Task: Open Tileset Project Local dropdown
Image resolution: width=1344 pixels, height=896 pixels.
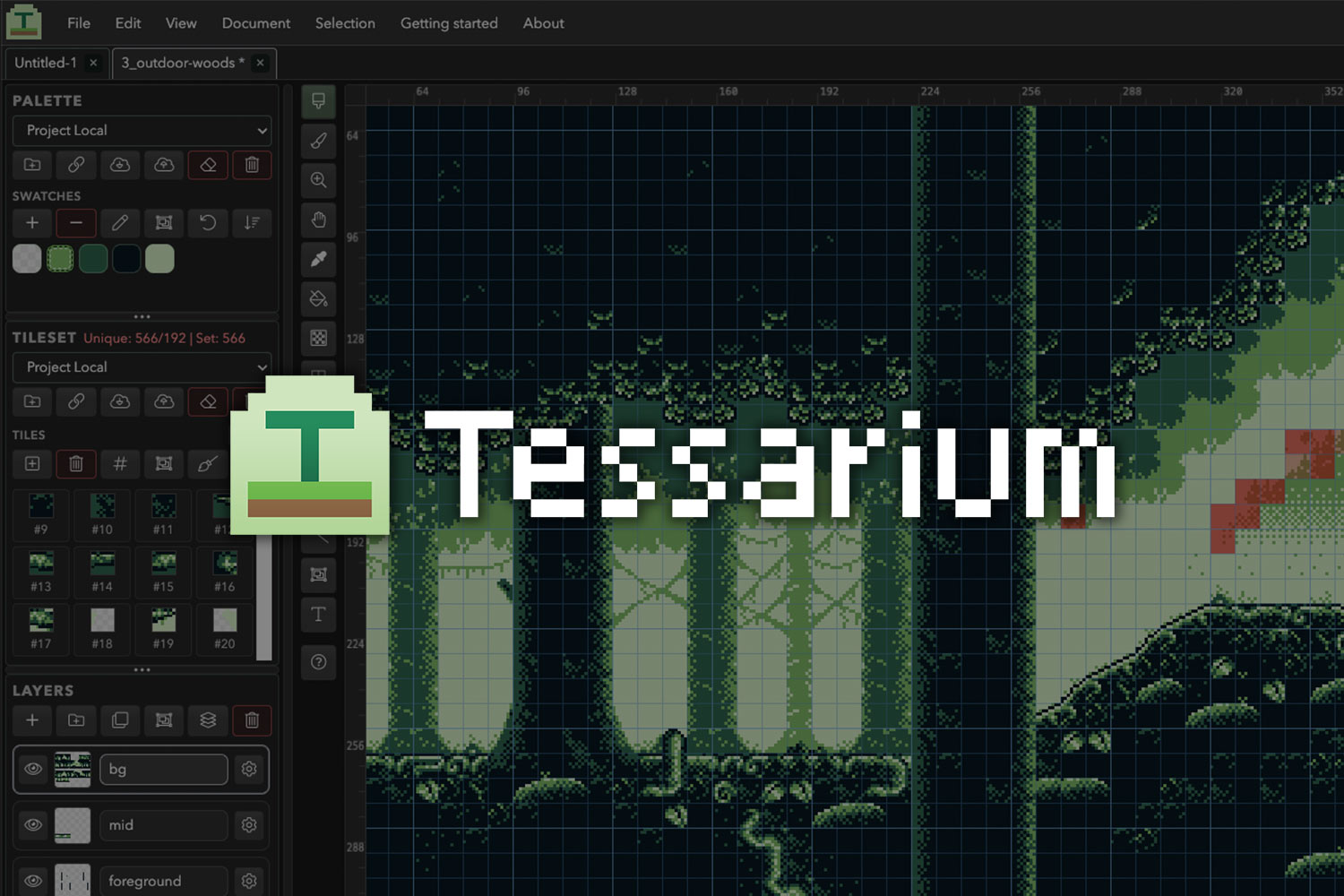Action: pyautogui.click(x=142, y=367)
